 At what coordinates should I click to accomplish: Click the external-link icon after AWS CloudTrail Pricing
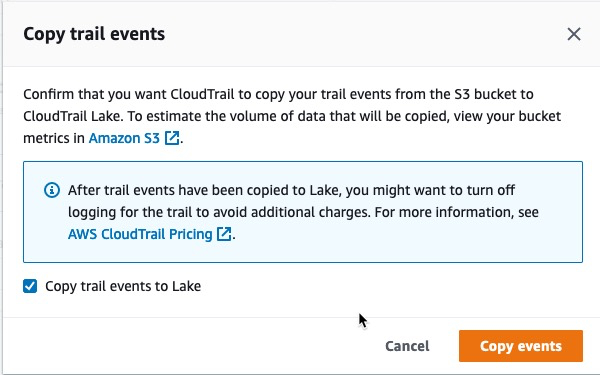pyautogui.click(x=224, y=234)
